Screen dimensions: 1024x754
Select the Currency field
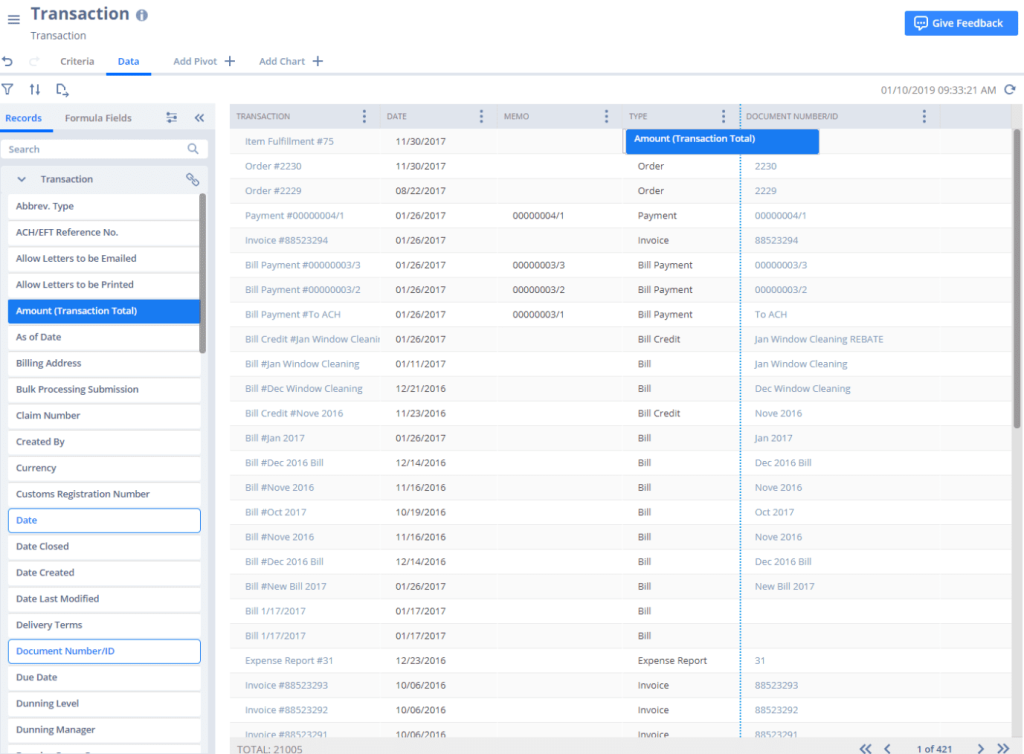(104, 467)
